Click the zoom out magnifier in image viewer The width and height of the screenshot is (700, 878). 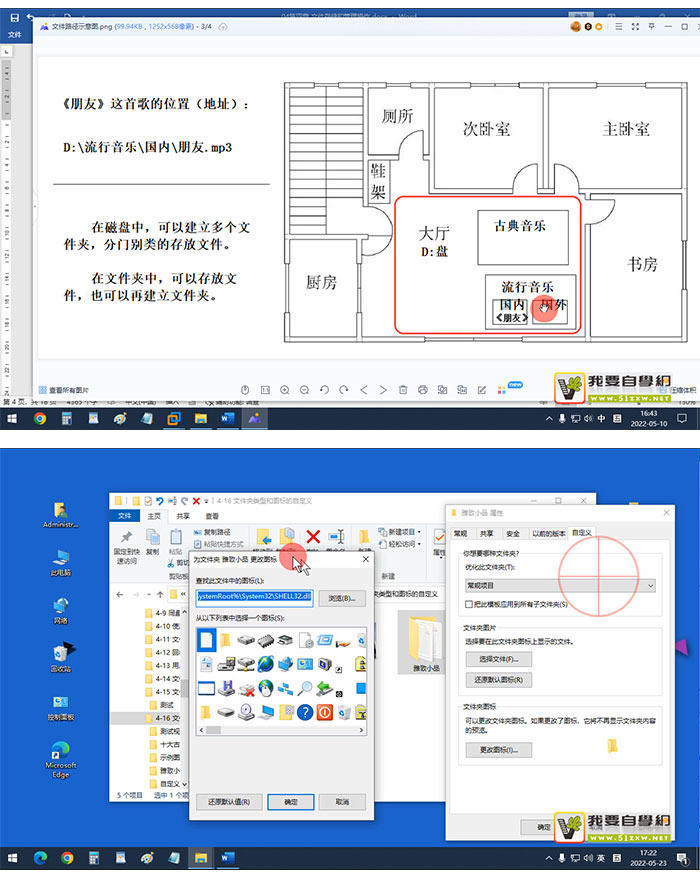coord(304,390)
